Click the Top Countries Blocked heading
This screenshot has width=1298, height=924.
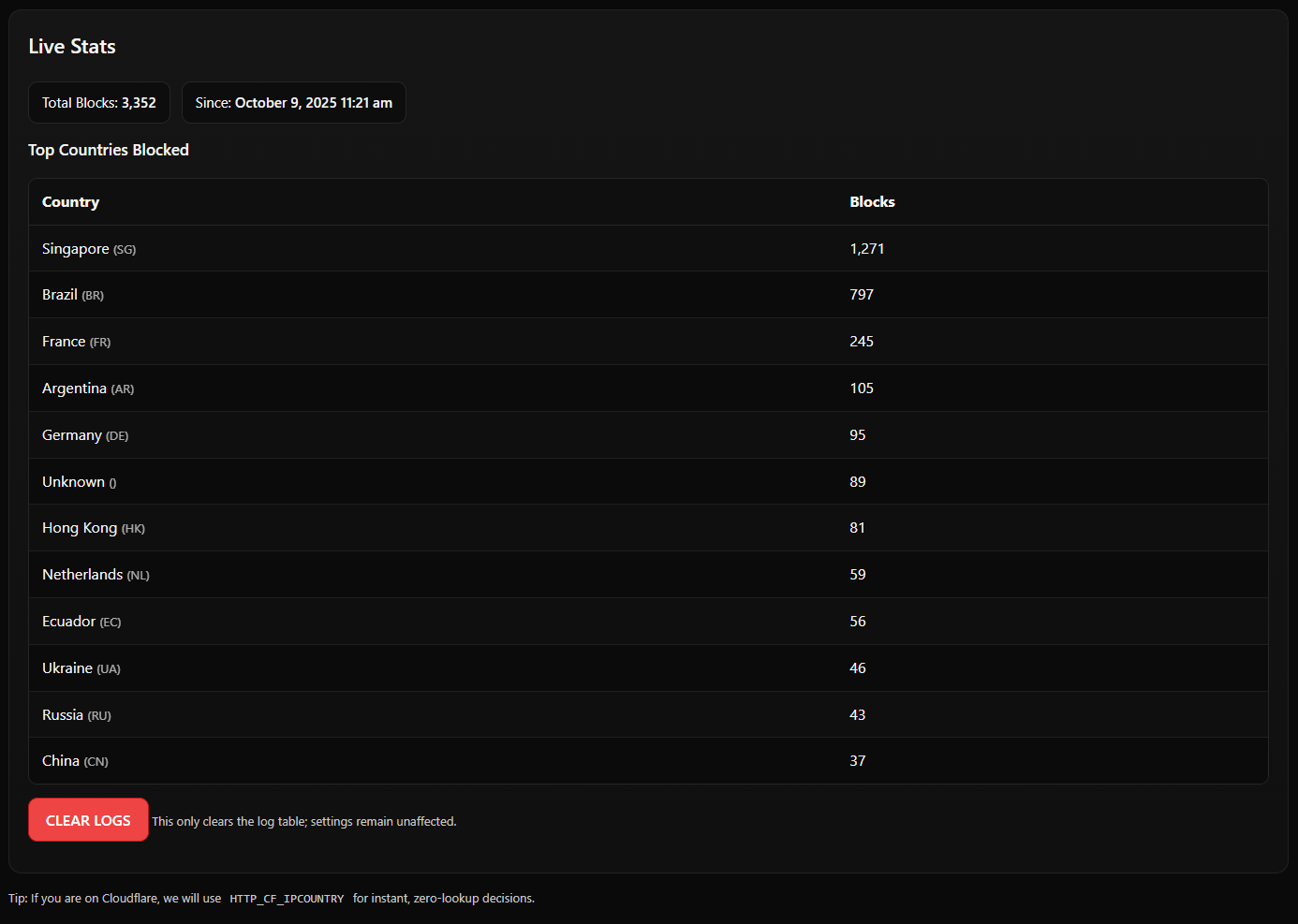(109, 150)
